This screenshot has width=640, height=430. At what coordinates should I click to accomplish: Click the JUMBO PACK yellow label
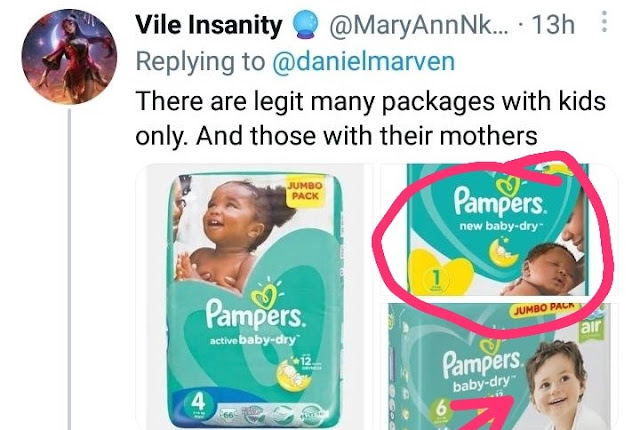pyautogui.click(x=305, y=191)
